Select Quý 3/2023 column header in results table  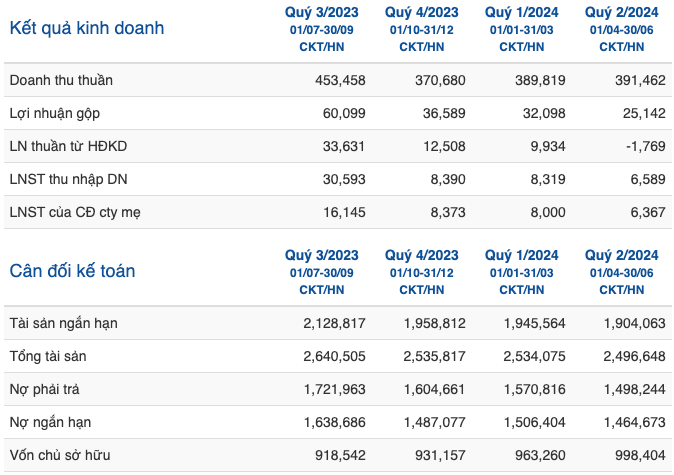[322, 29]
